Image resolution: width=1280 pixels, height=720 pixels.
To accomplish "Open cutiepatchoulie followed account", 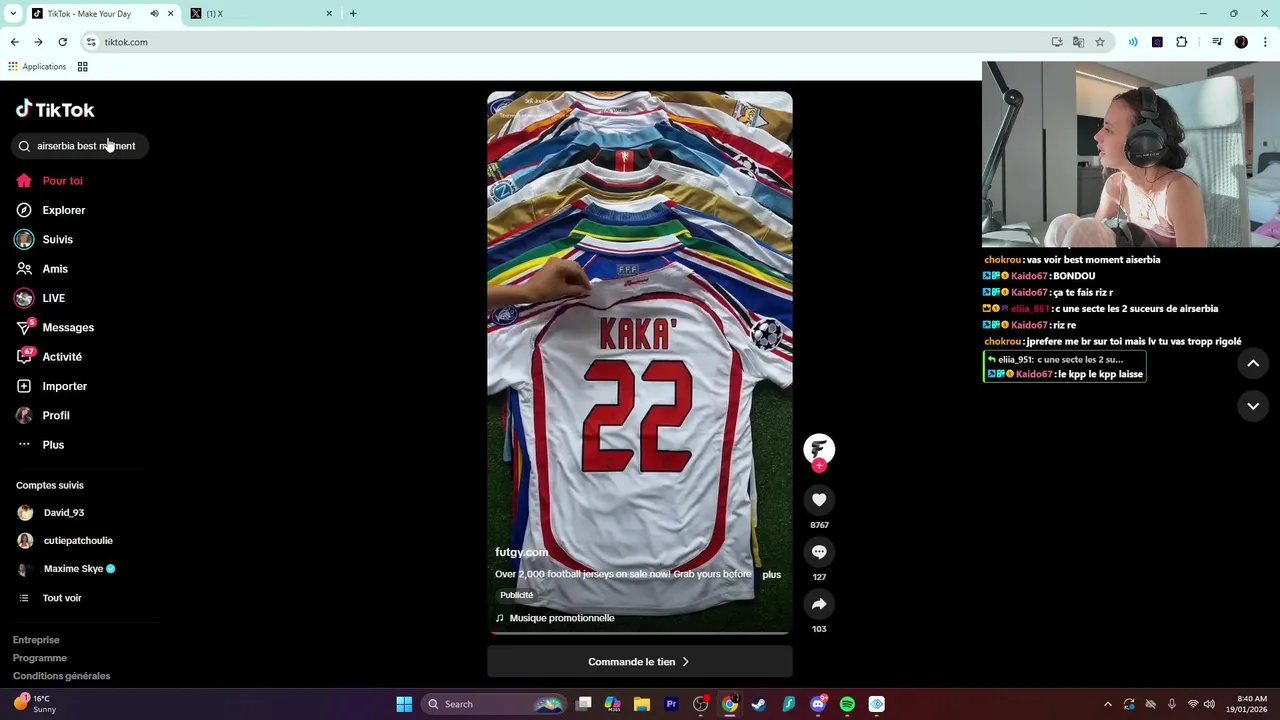I will click(x=77, y=541).
